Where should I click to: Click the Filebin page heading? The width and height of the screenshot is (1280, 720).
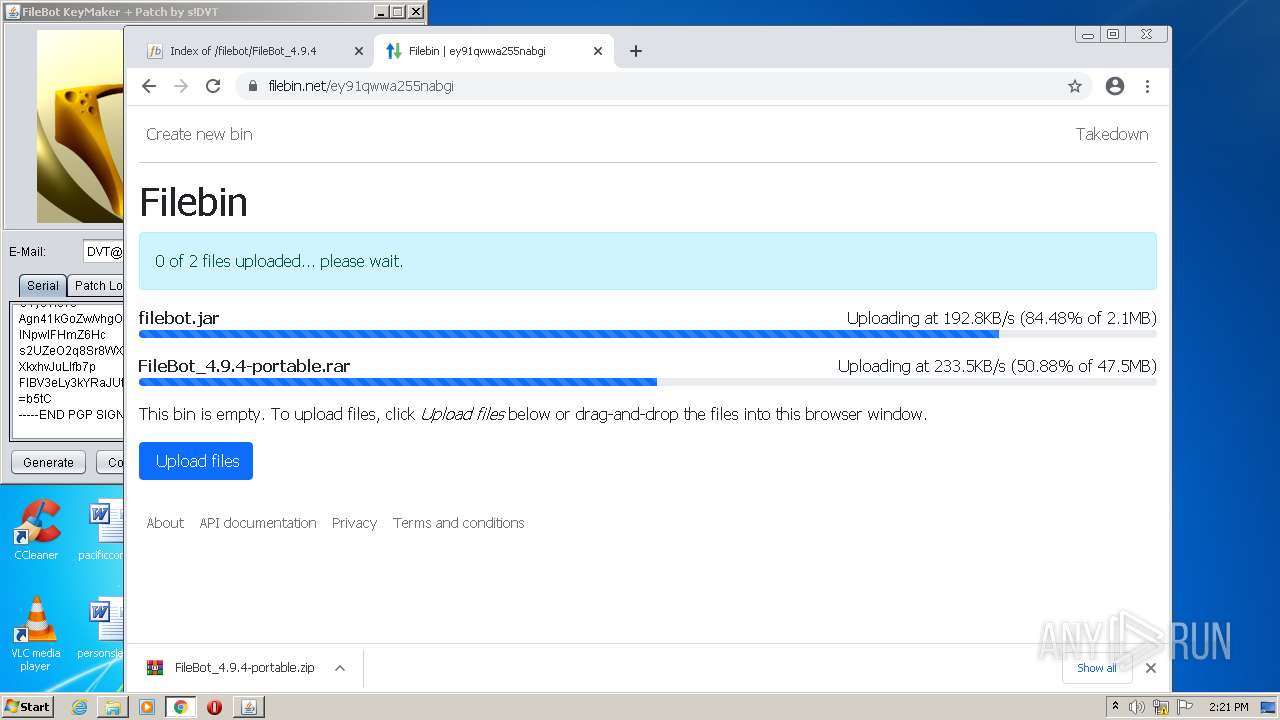(x=193, y=202)
